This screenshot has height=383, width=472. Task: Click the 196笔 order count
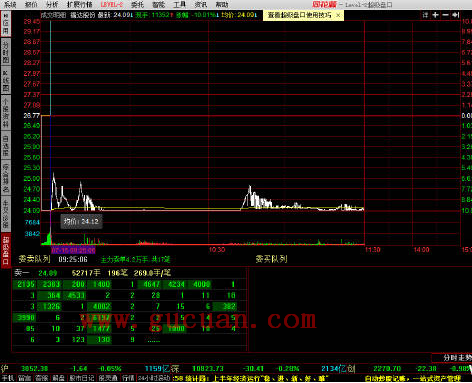(x=118, y=273)
